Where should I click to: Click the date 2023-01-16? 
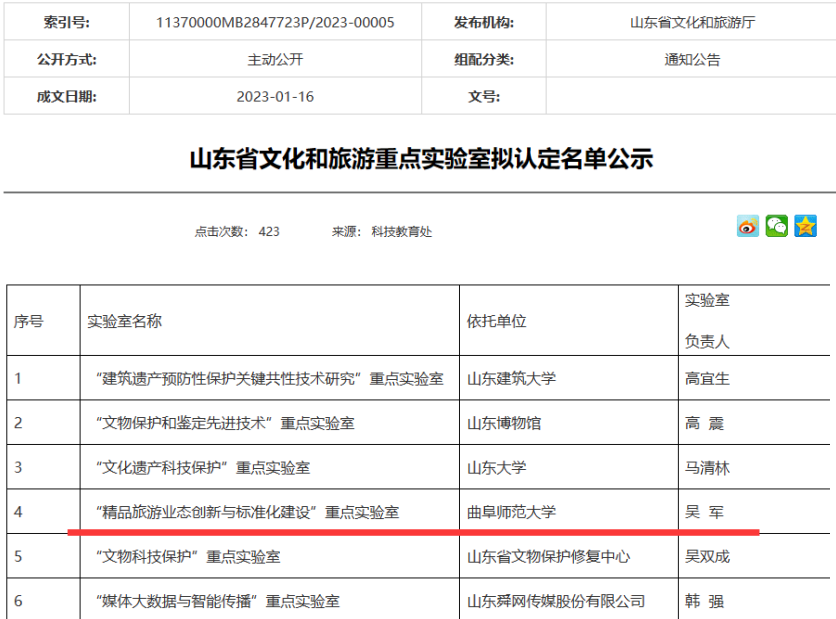tap(275, 96)
